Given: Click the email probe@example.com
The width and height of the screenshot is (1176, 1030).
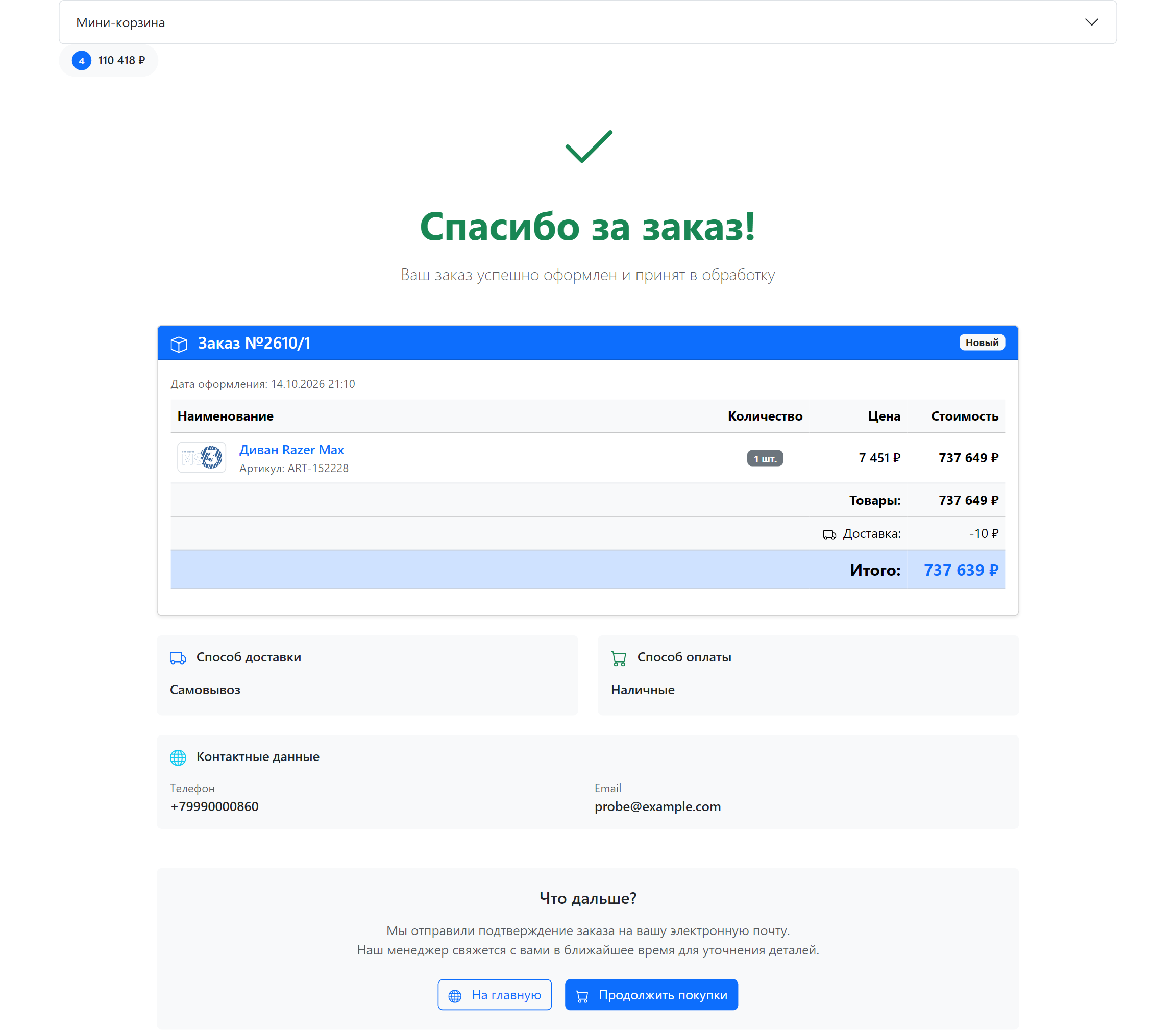Looking at the screenshot, I should 657,806.
